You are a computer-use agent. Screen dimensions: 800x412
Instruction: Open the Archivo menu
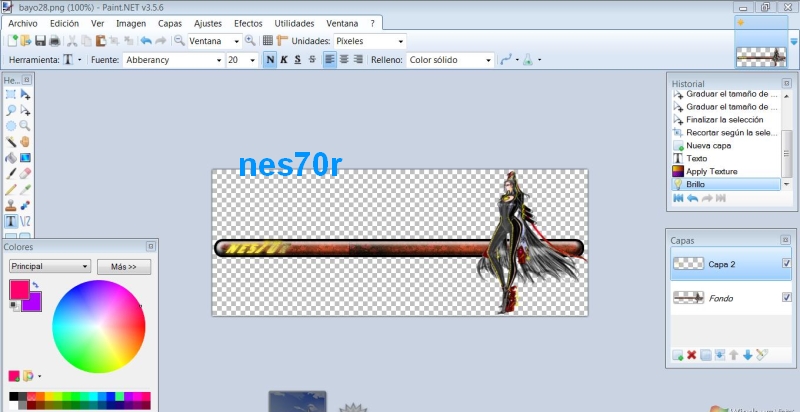[23, 23]
